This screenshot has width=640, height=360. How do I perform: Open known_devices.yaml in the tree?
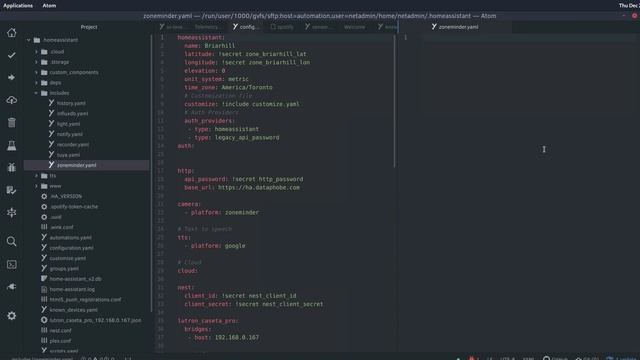click(73, 310)
